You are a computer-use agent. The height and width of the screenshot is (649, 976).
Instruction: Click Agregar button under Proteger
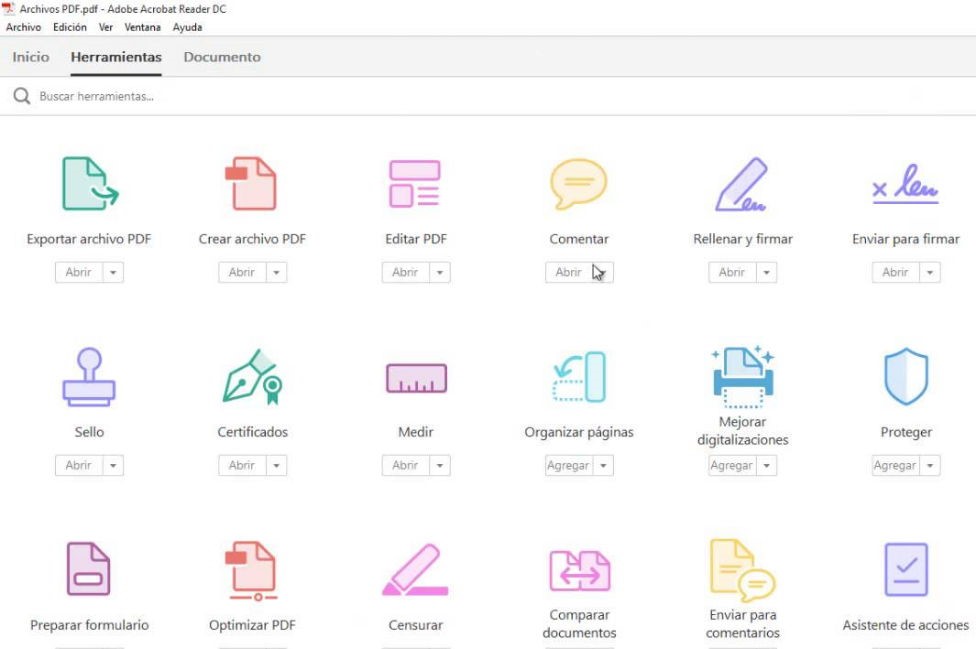click(x=895, y=465)
